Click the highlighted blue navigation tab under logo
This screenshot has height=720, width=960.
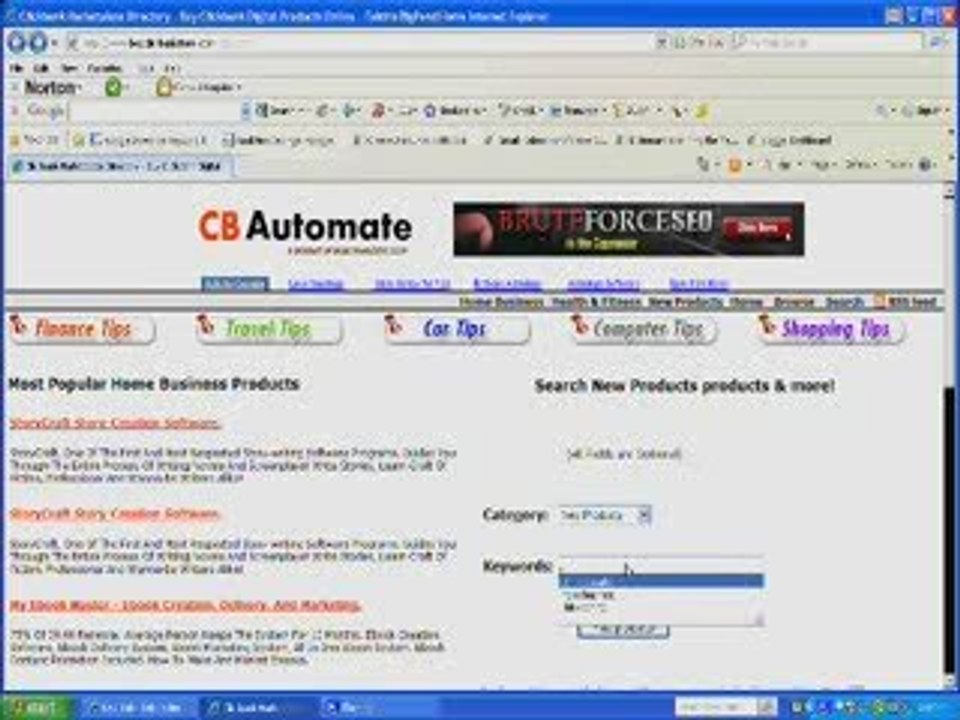235,283
